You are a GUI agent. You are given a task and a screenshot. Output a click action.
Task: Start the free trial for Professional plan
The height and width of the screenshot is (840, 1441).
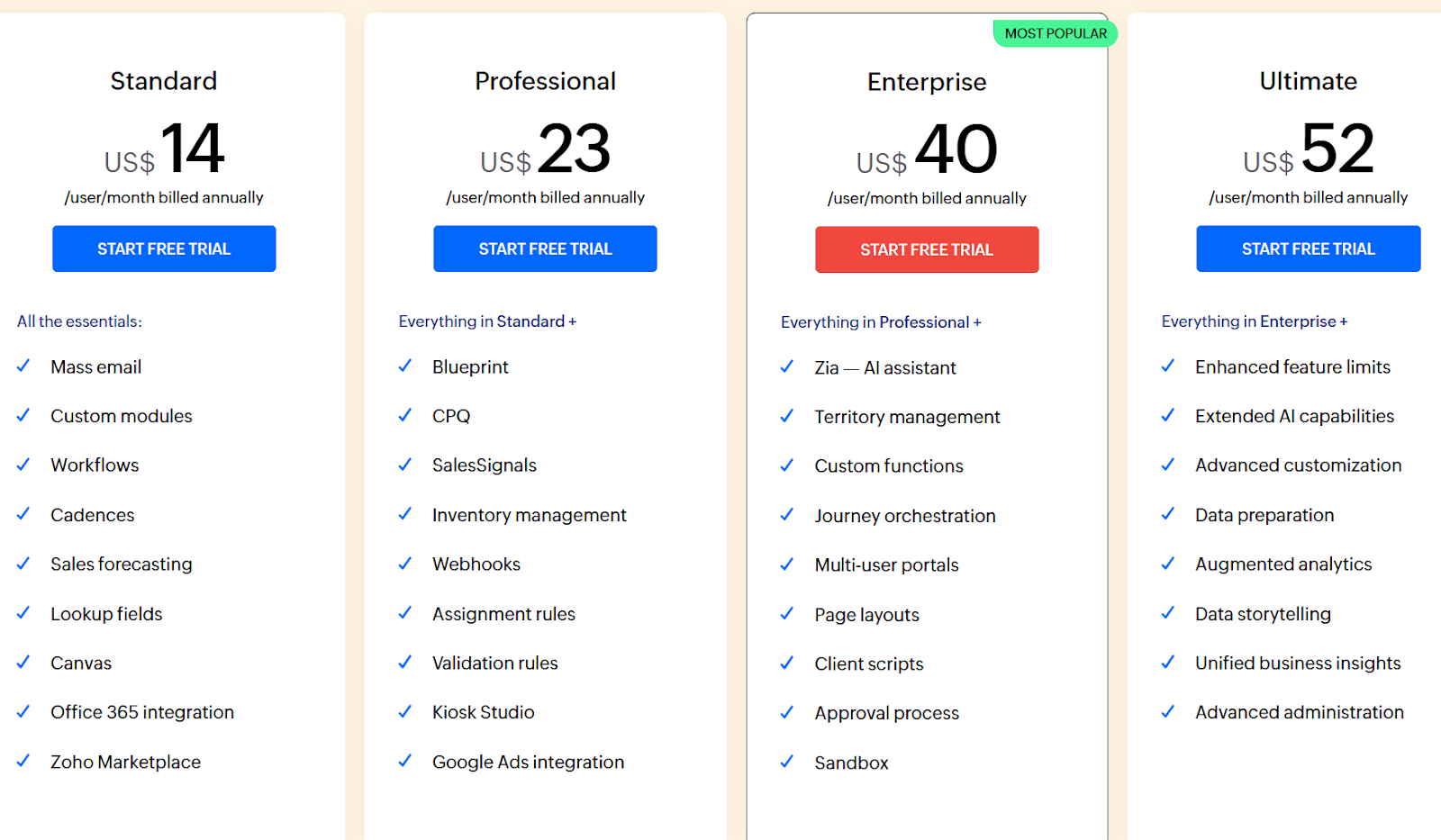pyautogui.click(x=545, y=248)
